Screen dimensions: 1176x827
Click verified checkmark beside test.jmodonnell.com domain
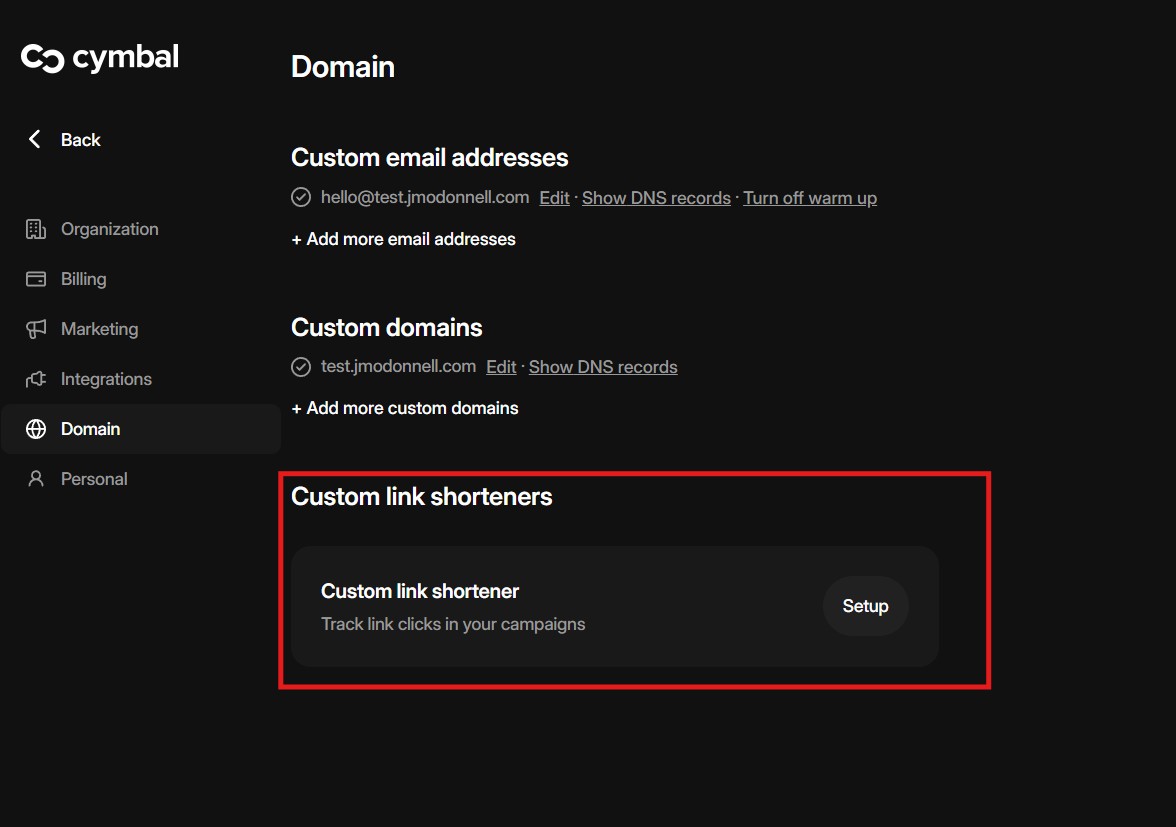pyautogui.click(x=301, y=367)
